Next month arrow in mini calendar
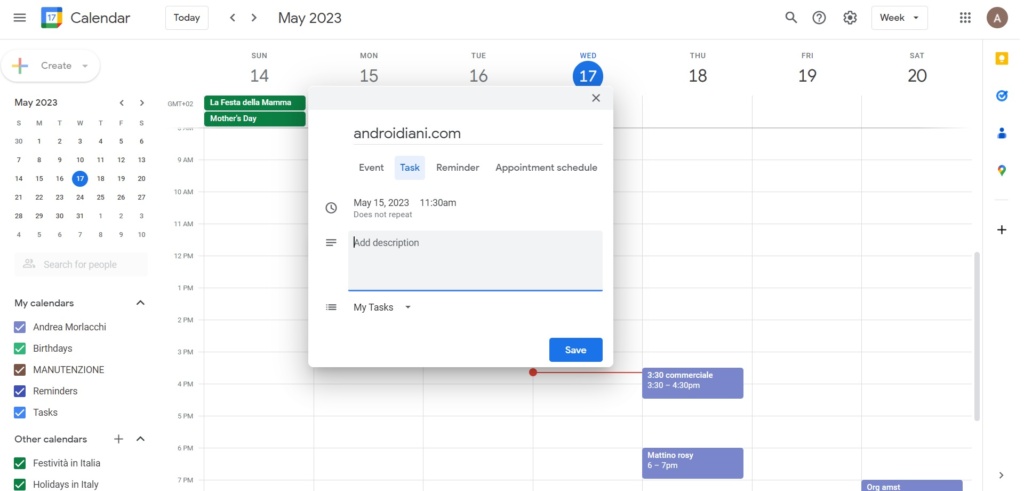The width and height of the screenshot is (1024, 491). [142, 103]
